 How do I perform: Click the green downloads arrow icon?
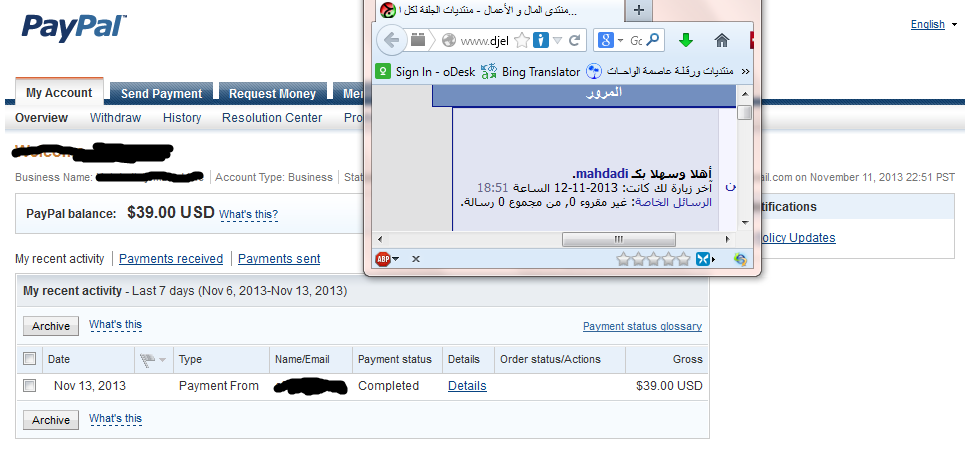click(685, 40)
